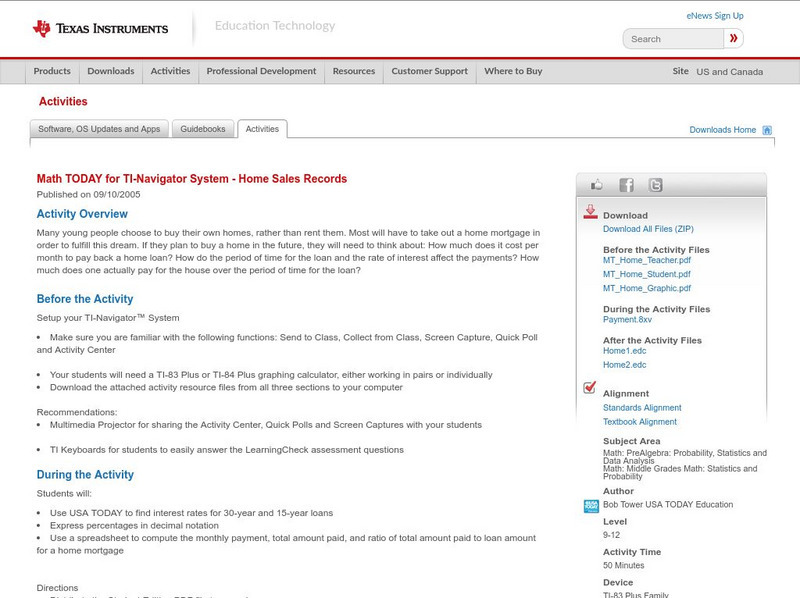Image resolution: width=800 pixels, height=598 pixels.
Task: Switch to Software, OS Updates and Apps tab
Action: pos(99,129)
